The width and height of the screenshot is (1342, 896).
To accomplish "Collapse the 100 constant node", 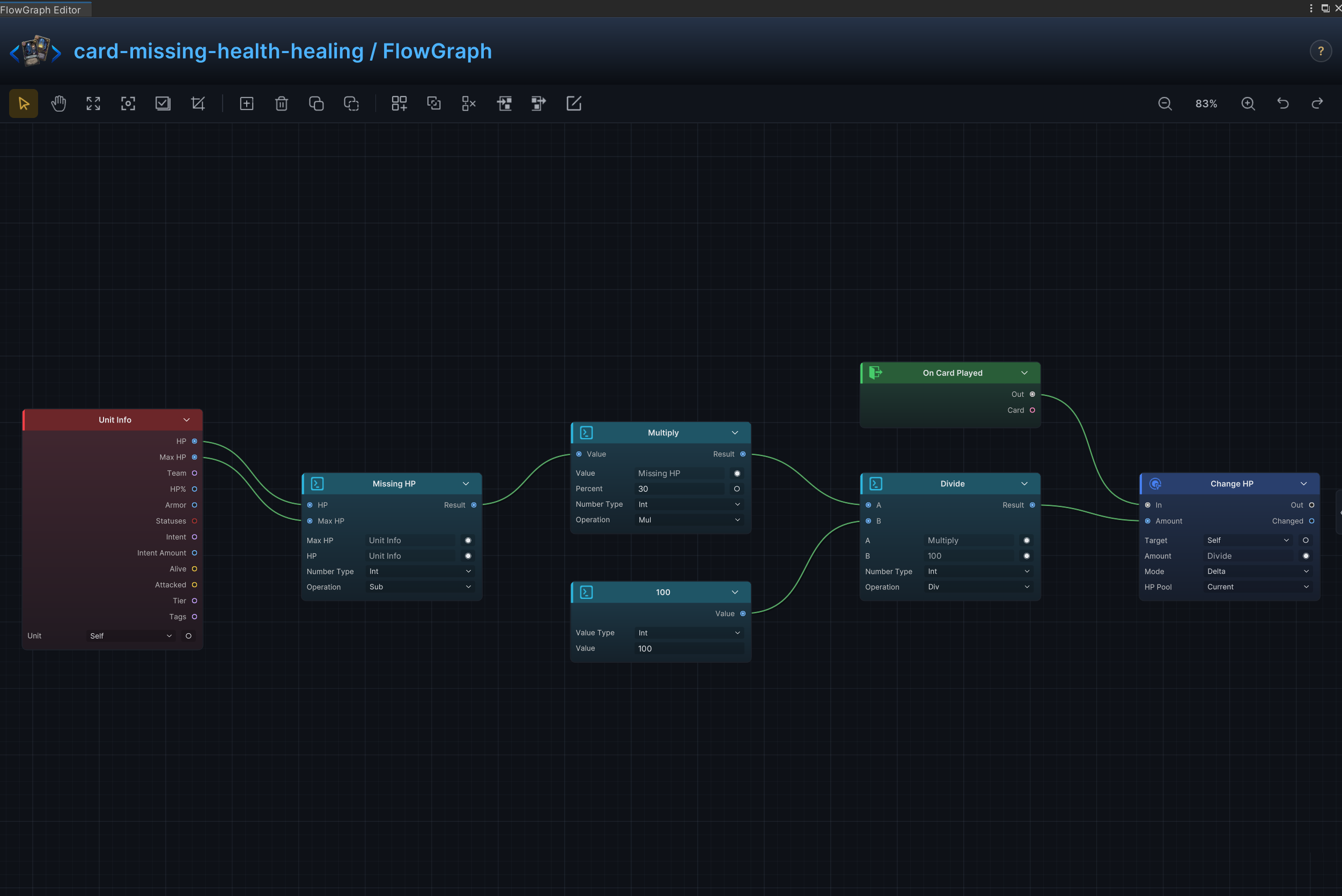I will click(x=735, y=593).
